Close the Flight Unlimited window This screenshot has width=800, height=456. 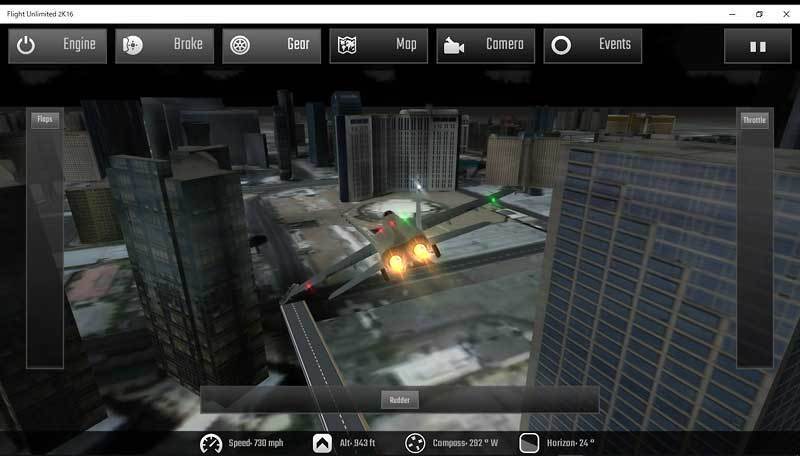(x=786, y=14)
